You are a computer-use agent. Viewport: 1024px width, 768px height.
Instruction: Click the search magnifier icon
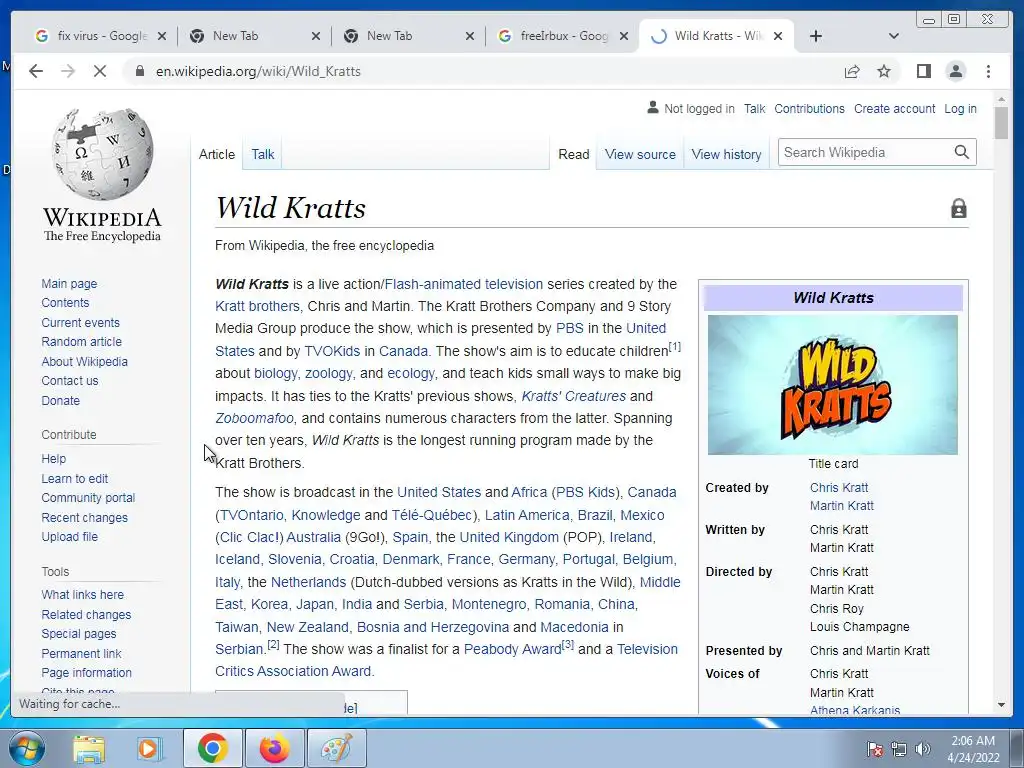click(x=961, y=152)
